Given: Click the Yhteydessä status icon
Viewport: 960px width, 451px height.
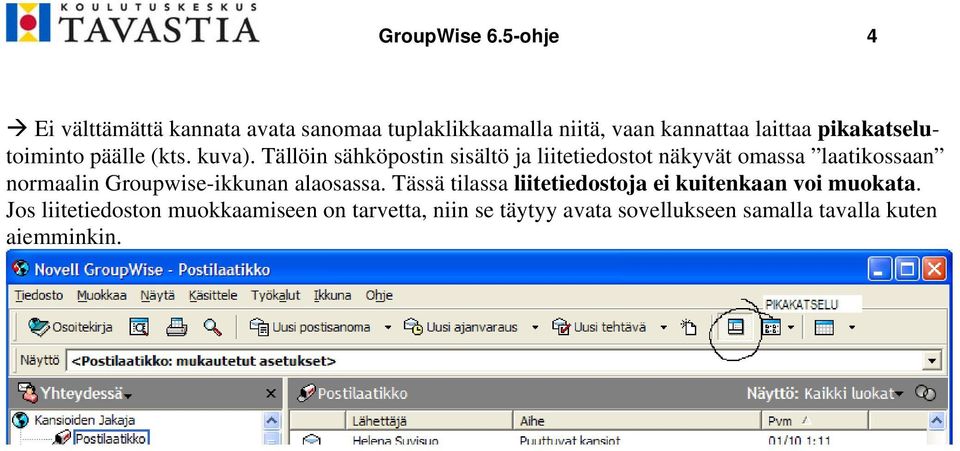Looking at the screenshot, I should 27,393.
